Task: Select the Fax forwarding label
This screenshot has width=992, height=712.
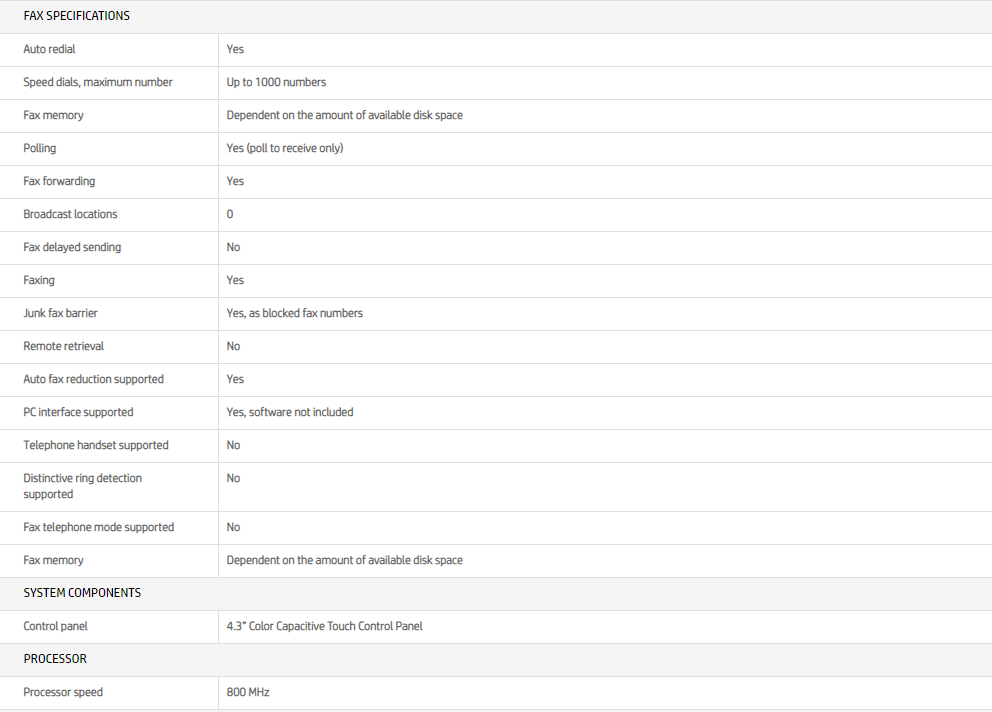Action: click(x=59, y=181)
